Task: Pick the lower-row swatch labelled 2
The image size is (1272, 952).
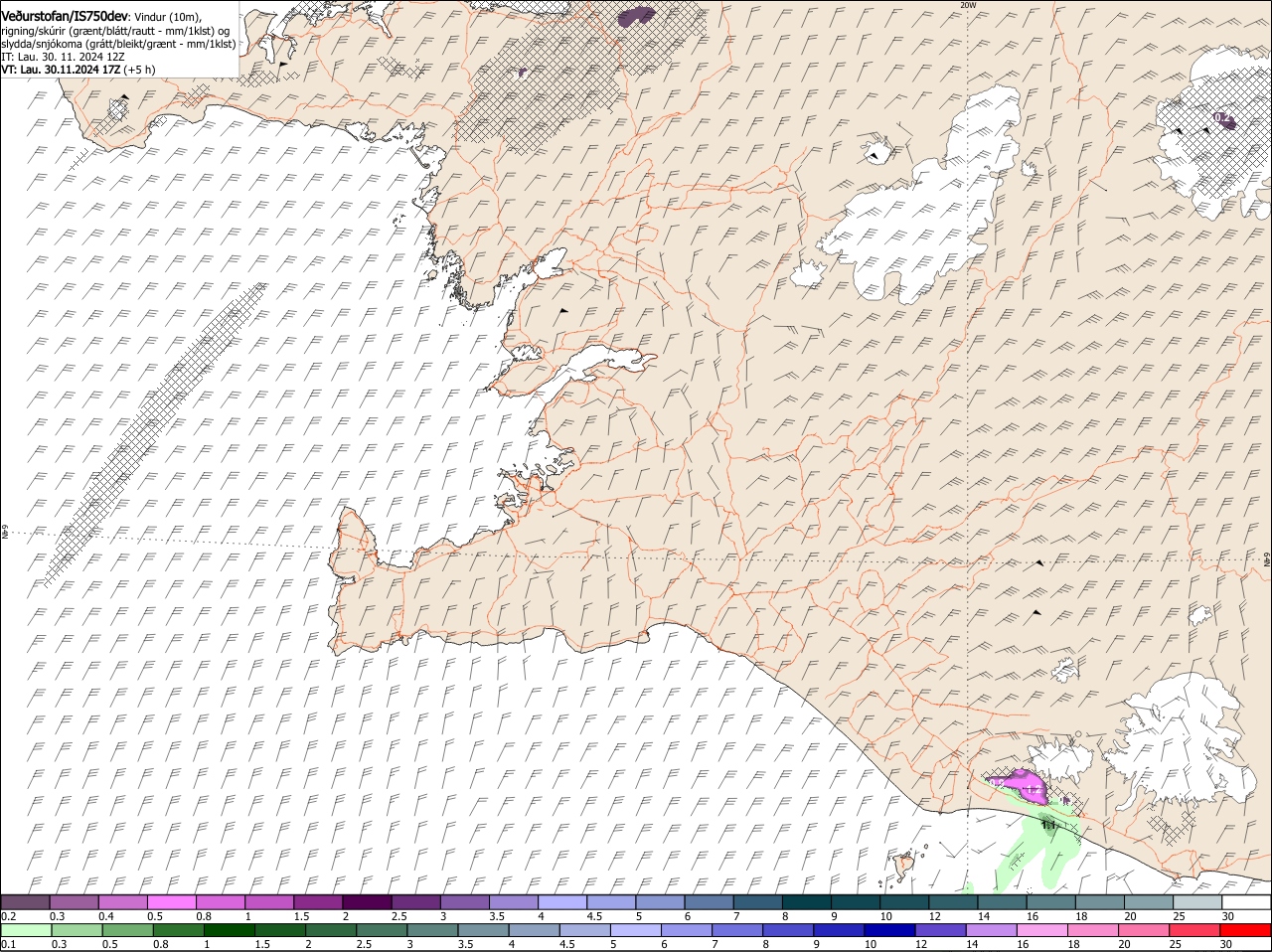Action: [x=330, y=931]
